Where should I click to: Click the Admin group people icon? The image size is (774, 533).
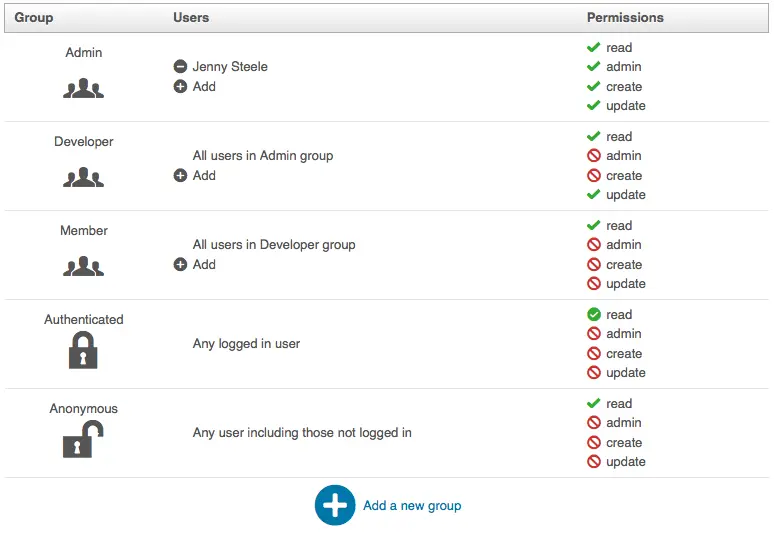83,88
